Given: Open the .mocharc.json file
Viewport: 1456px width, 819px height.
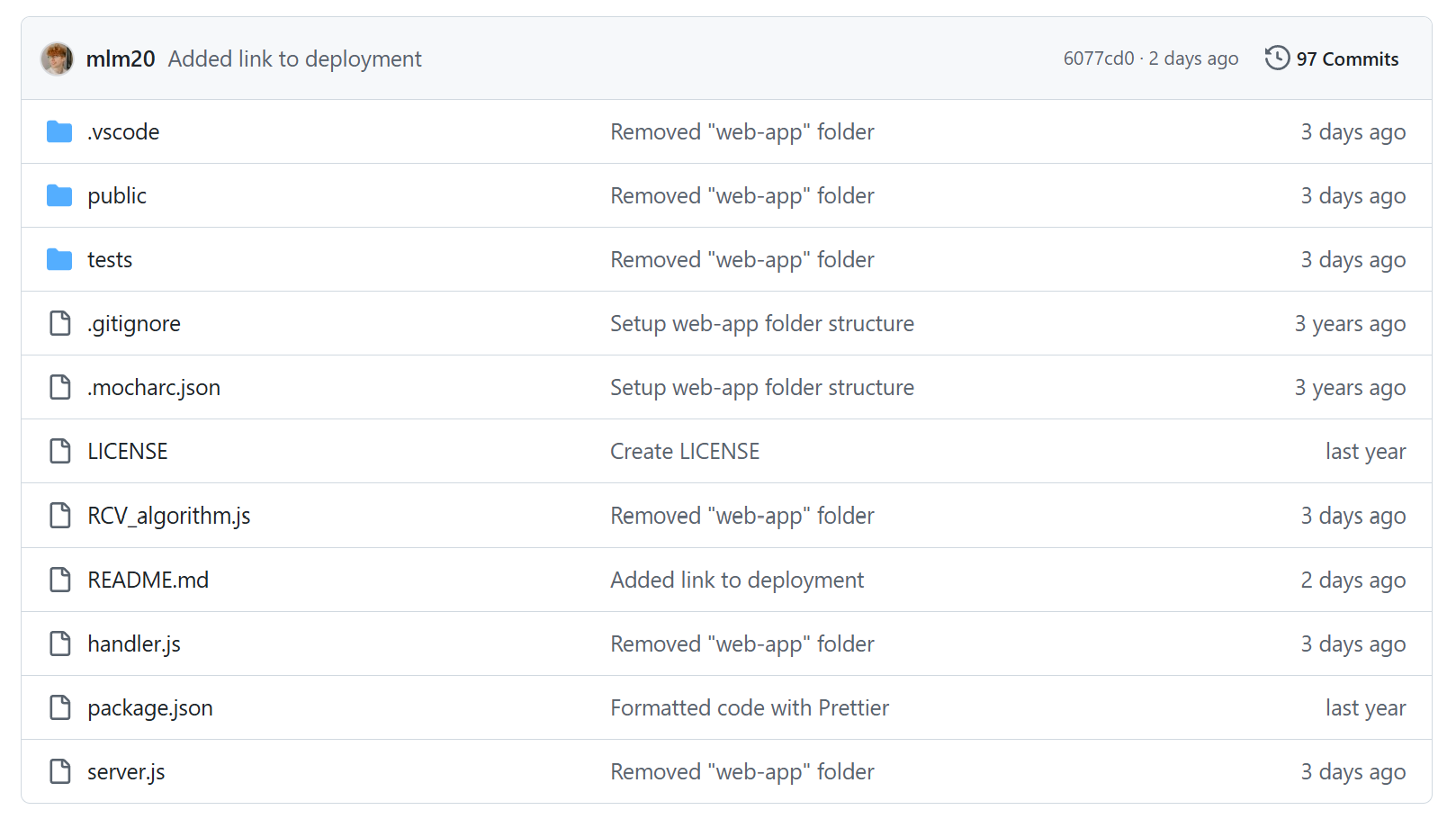Looking at the screenshot, I should (x=154, y=388).
